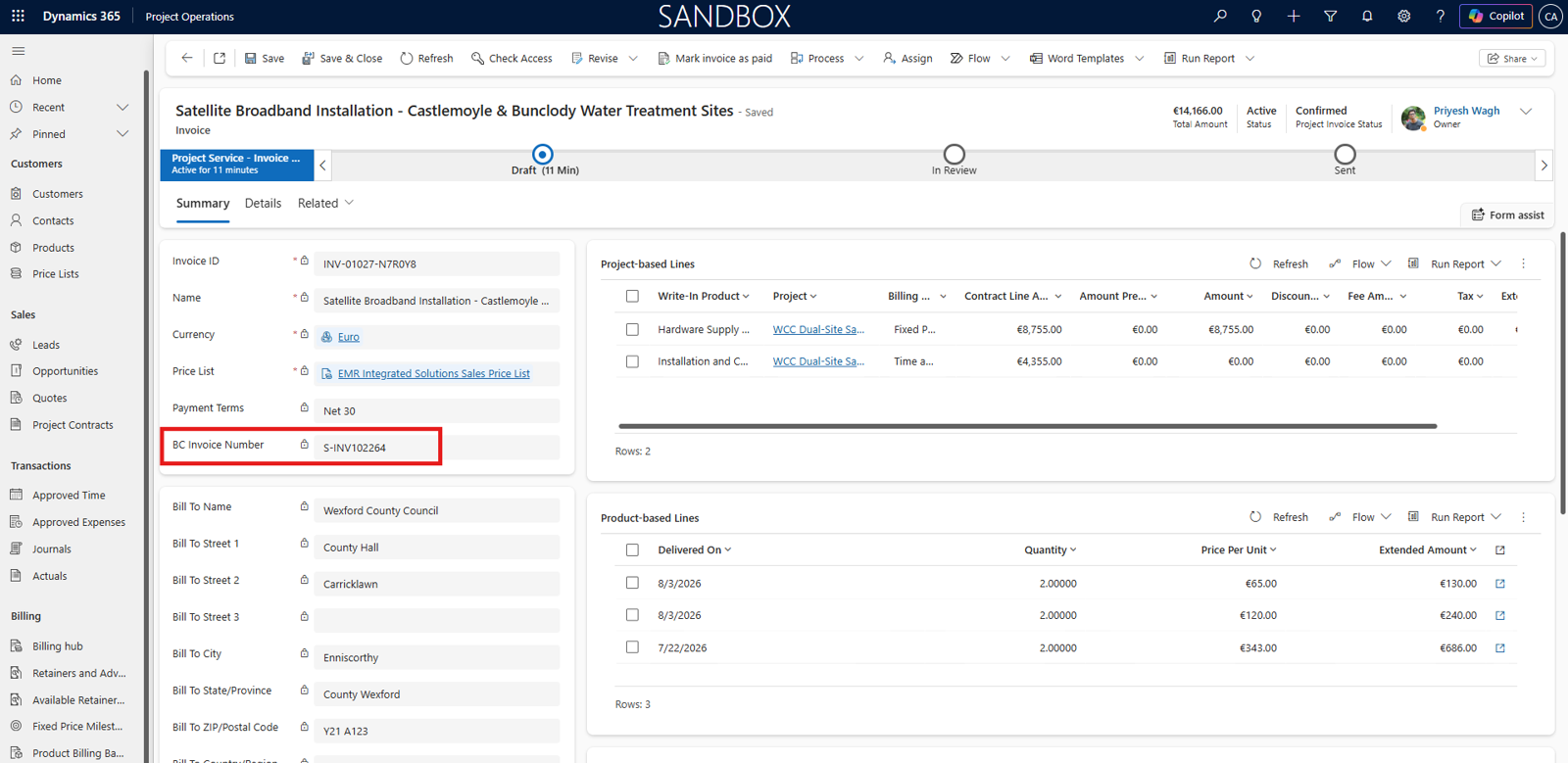This screenshot has width=1568, height=763.
Task: Open EMR Integrated Solutions Sales Price List link
Action: [x=433, y=373]
